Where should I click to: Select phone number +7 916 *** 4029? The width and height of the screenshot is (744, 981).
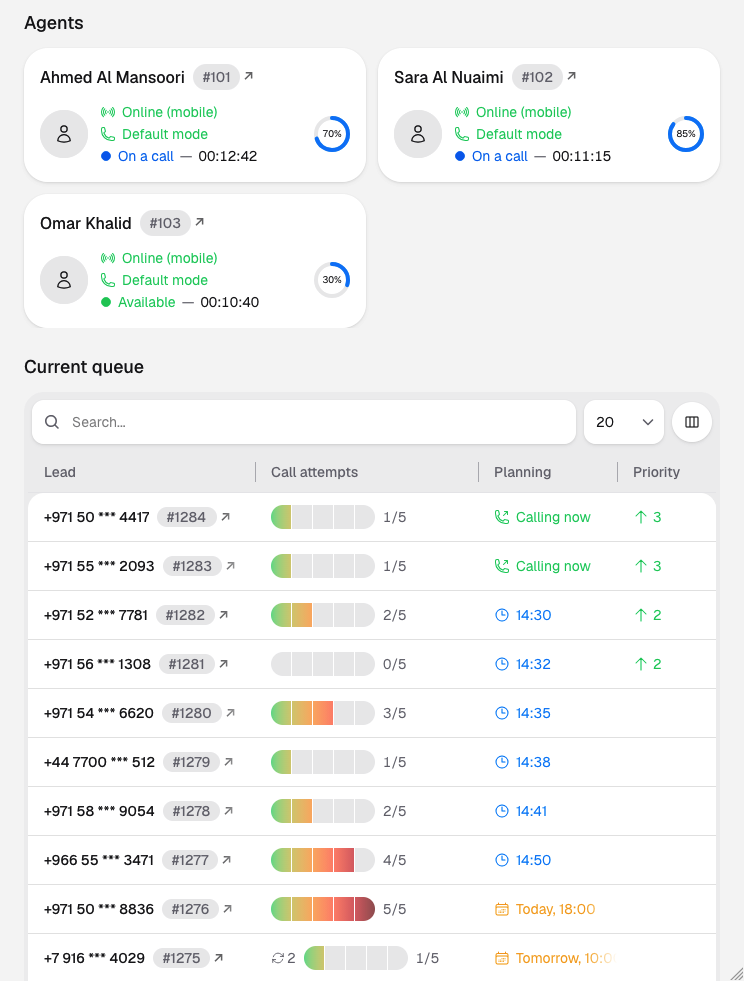click(94, 958)
